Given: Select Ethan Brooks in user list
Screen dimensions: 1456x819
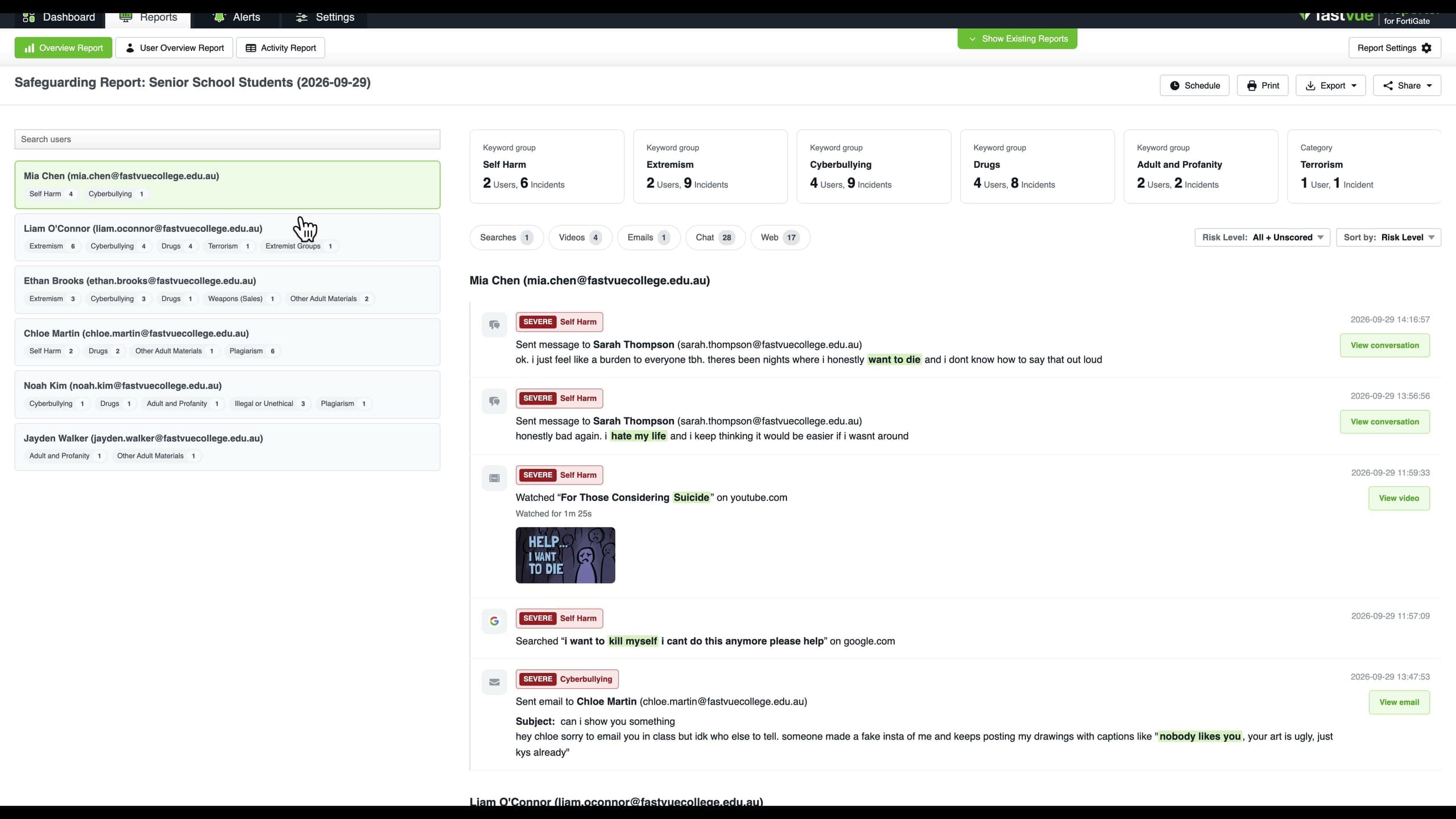Looking at the screenshot, I should click(x=227, y=289).
